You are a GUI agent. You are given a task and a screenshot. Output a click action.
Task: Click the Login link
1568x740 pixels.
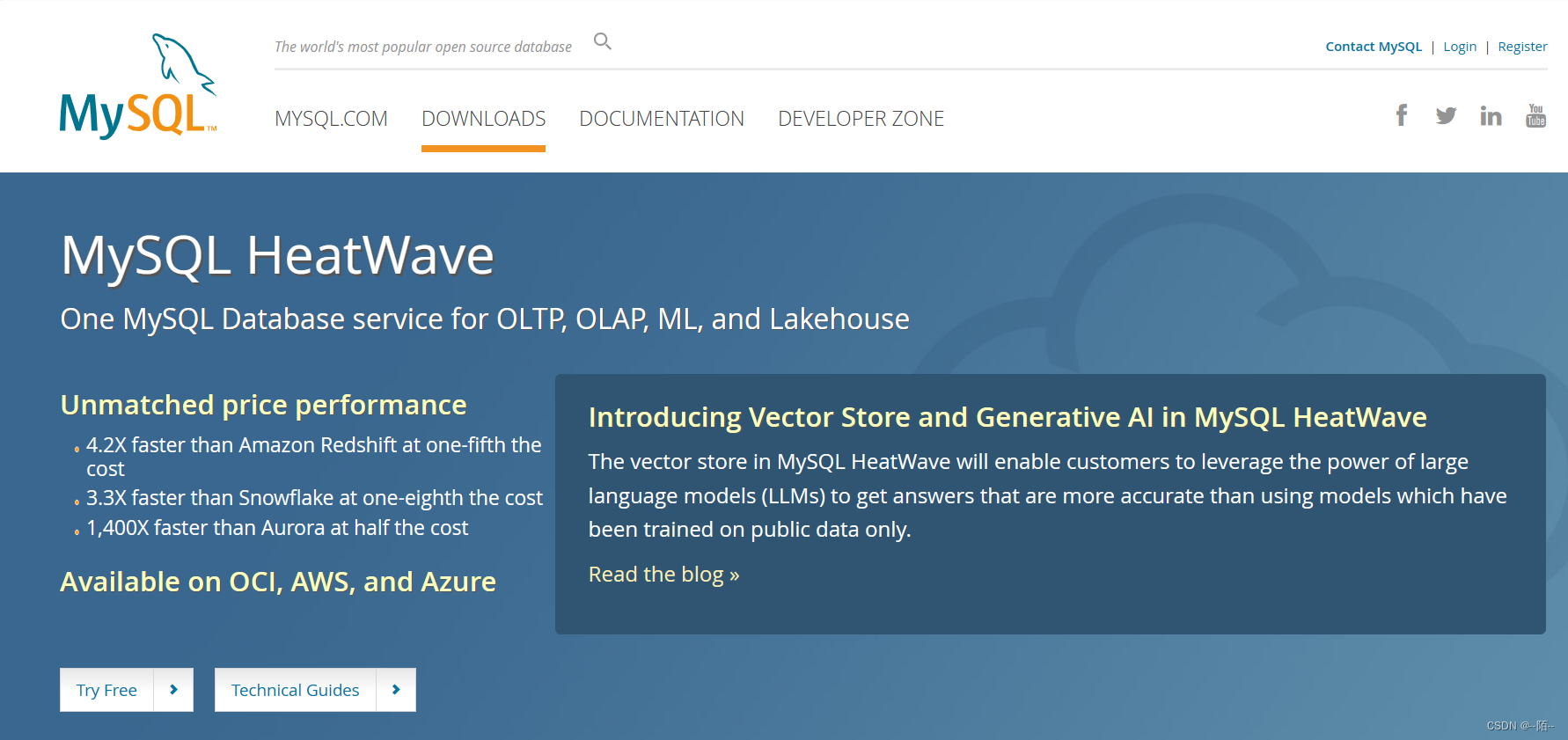click(1460, 47)
